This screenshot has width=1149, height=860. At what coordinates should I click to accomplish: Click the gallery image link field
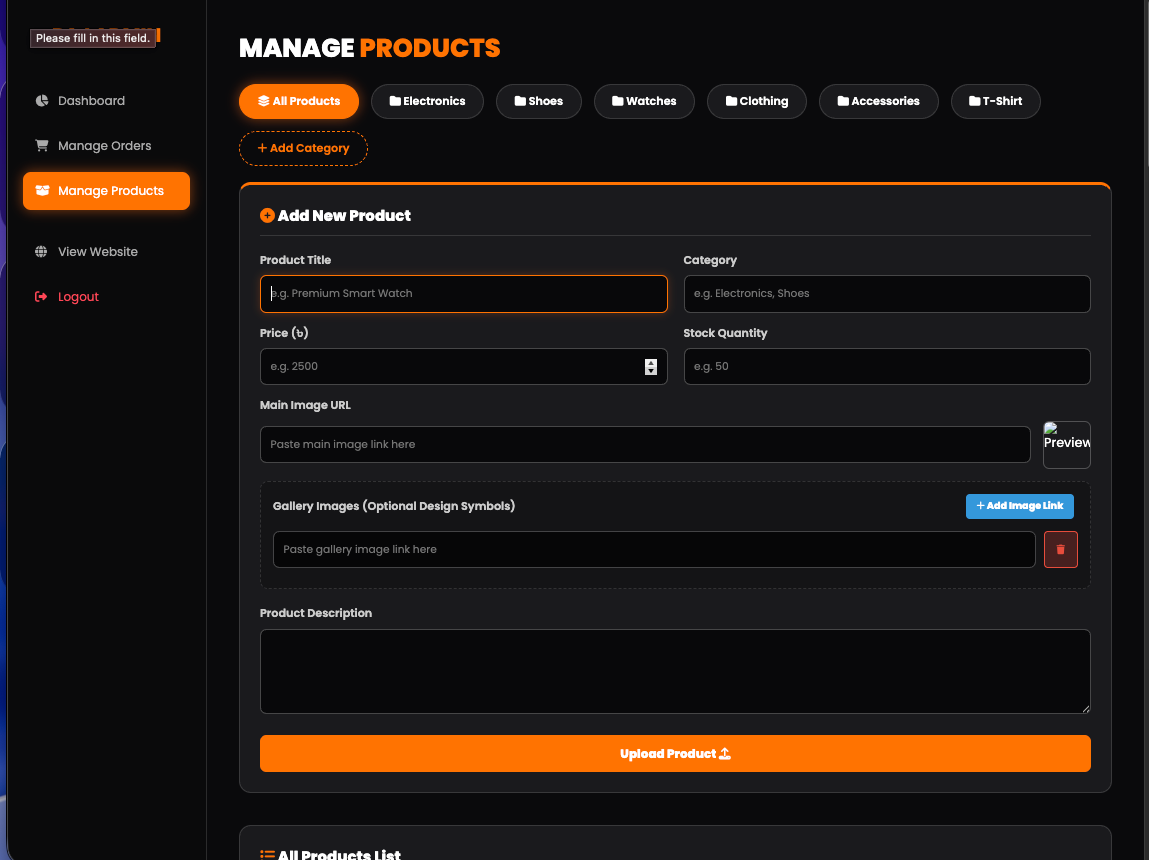click(654, 549)
